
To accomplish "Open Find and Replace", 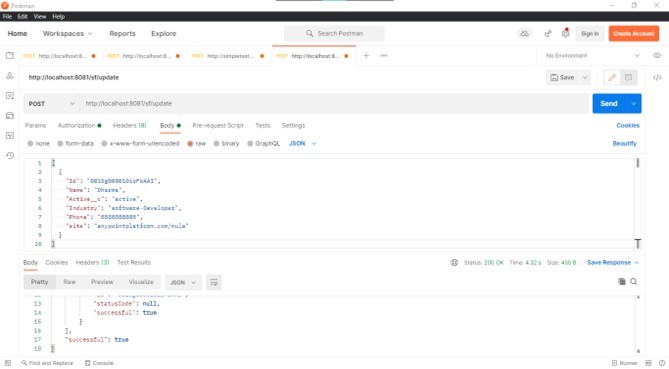I will coord(47,363).
